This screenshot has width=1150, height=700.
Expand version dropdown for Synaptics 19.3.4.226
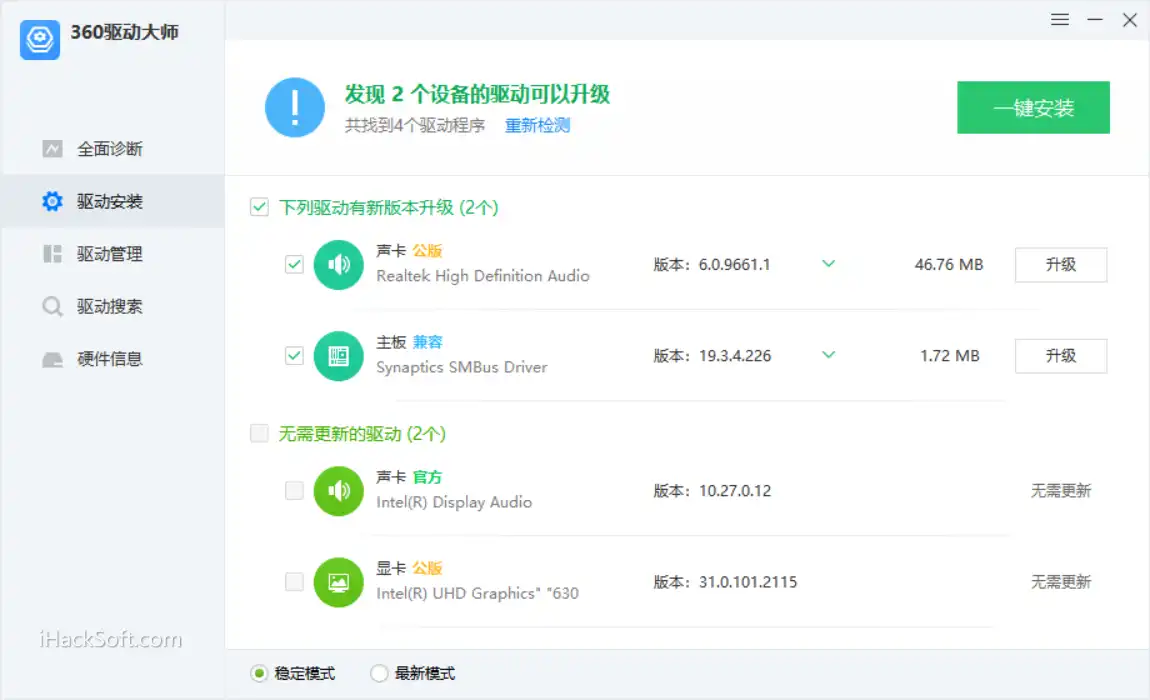(828, 355)
